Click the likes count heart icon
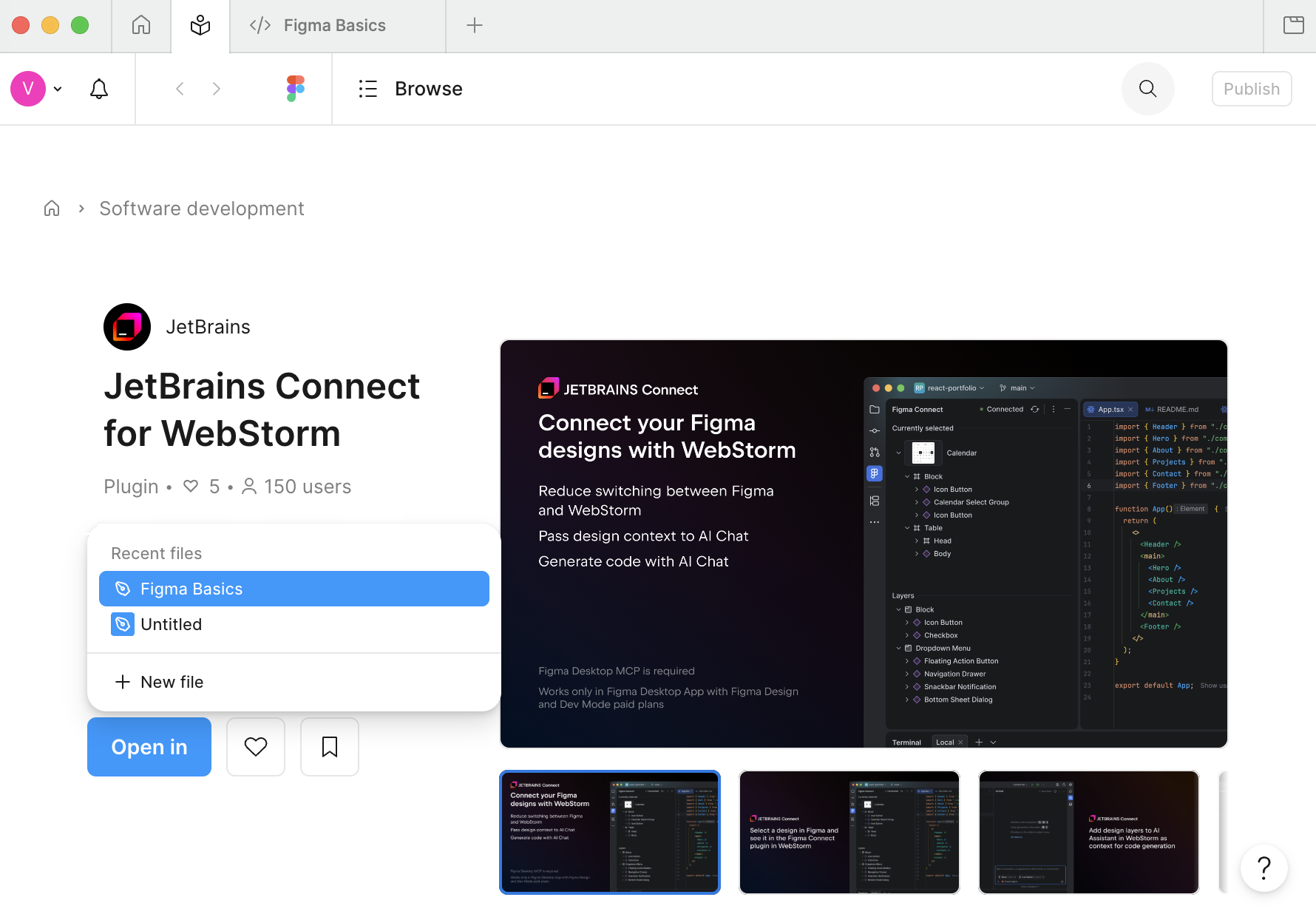 point(191,487)
